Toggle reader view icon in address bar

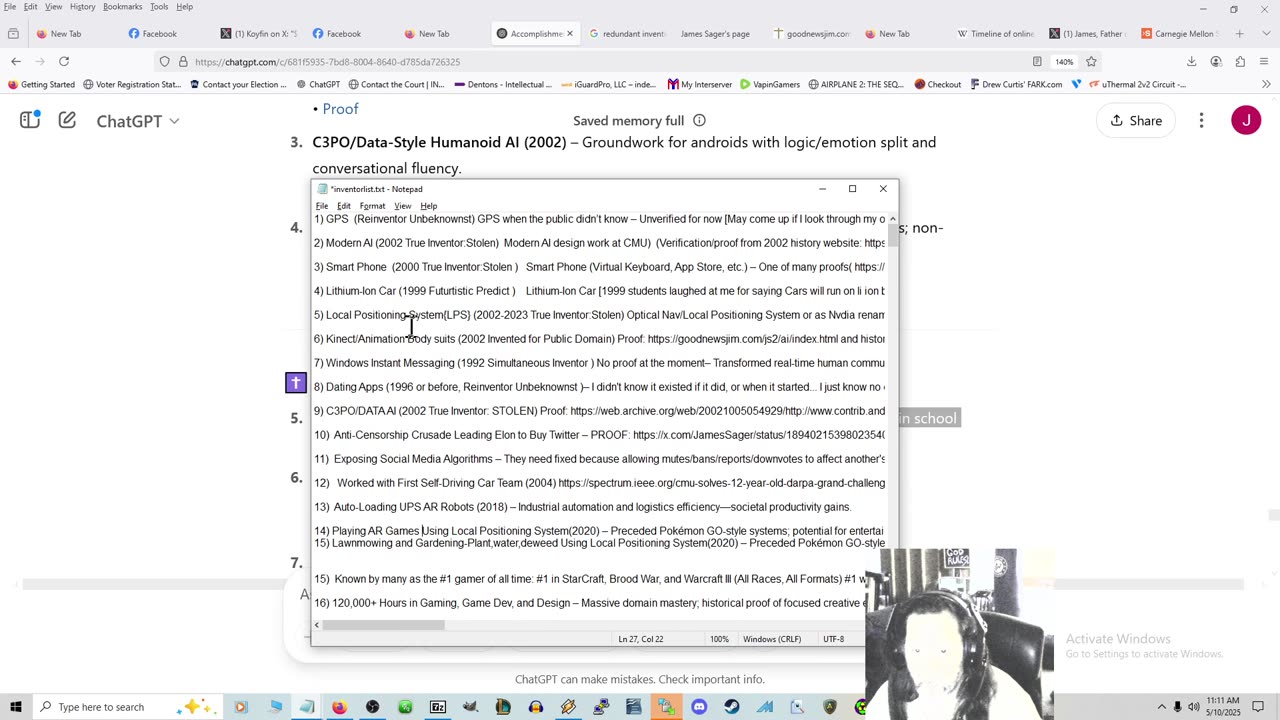(1037, 62)
